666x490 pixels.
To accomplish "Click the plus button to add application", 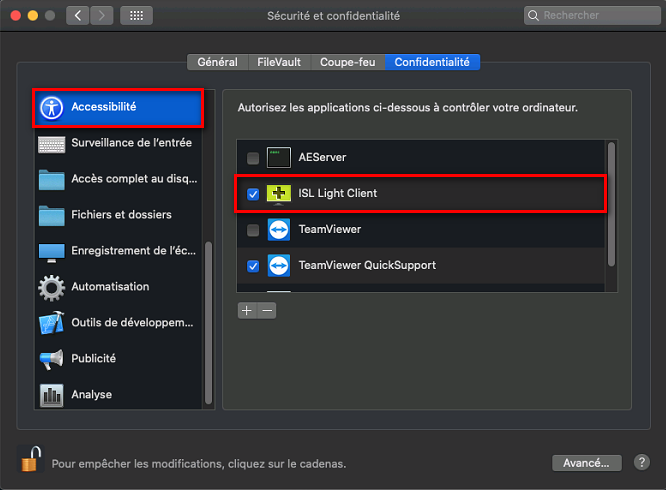I will click(247, 310).
